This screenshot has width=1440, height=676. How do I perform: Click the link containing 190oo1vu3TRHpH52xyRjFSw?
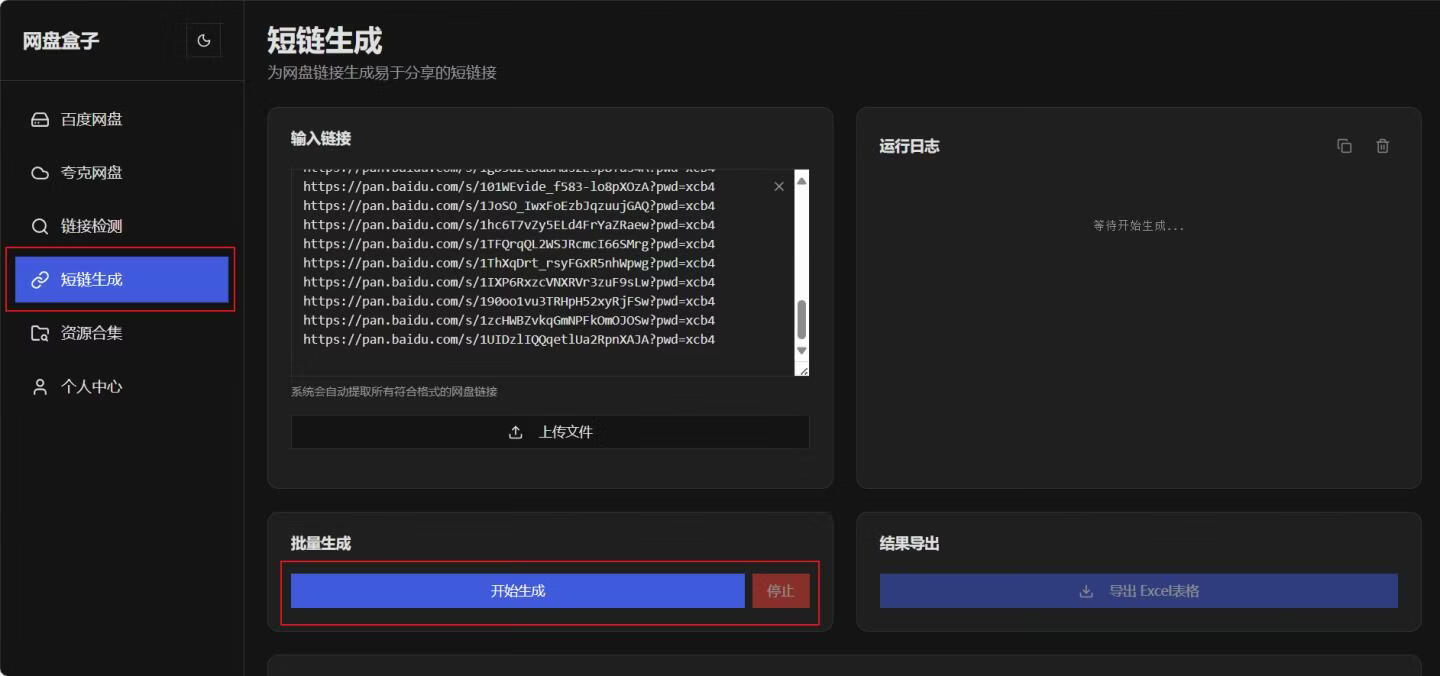pos(509,301)
